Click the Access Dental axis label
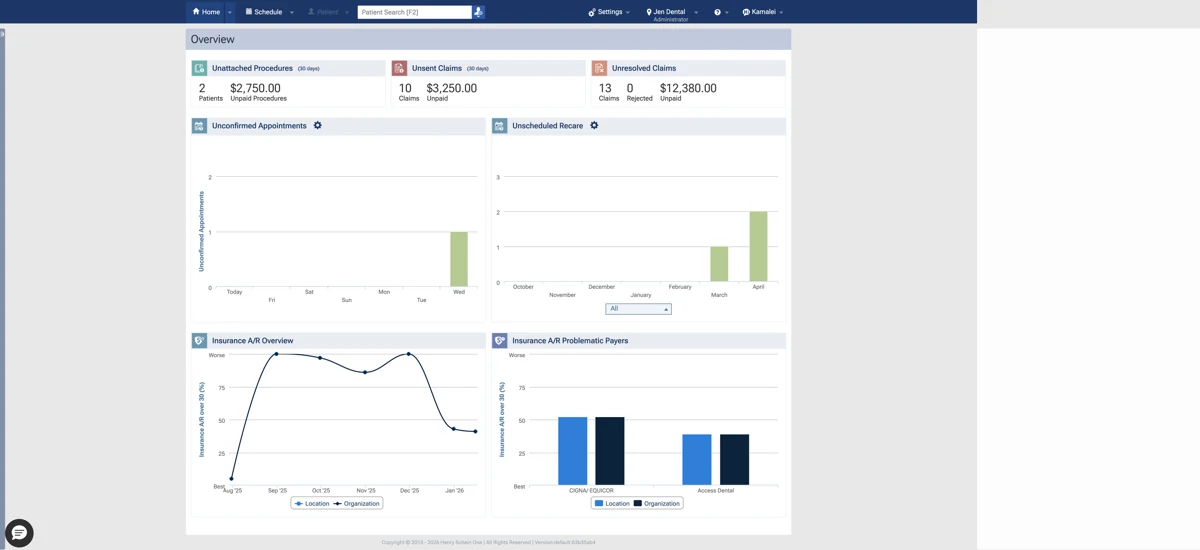 716,491
